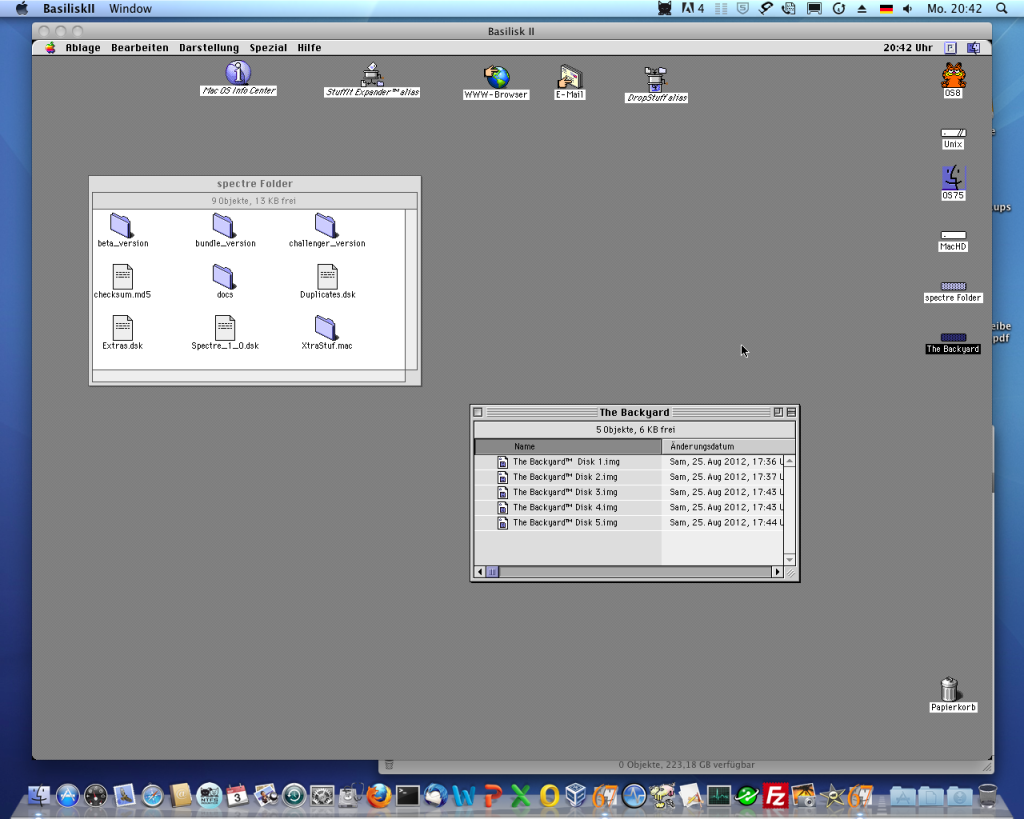Open Firefox from the Dock
Viewport: 1024px width, 819px height.
[379, 795]
